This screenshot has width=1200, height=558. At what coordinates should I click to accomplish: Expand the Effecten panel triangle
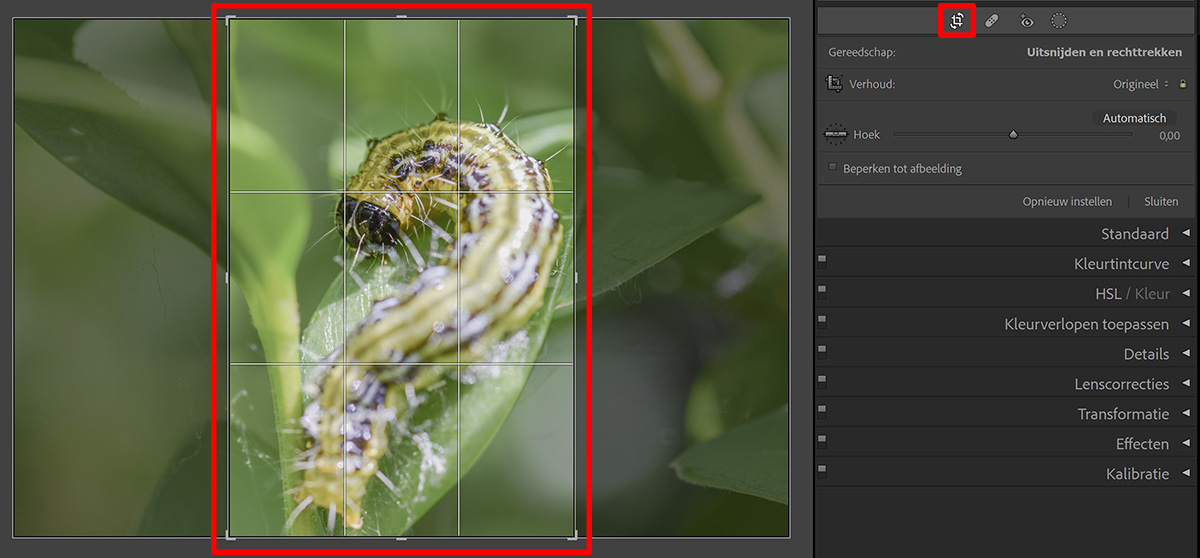coord(1186,443)
